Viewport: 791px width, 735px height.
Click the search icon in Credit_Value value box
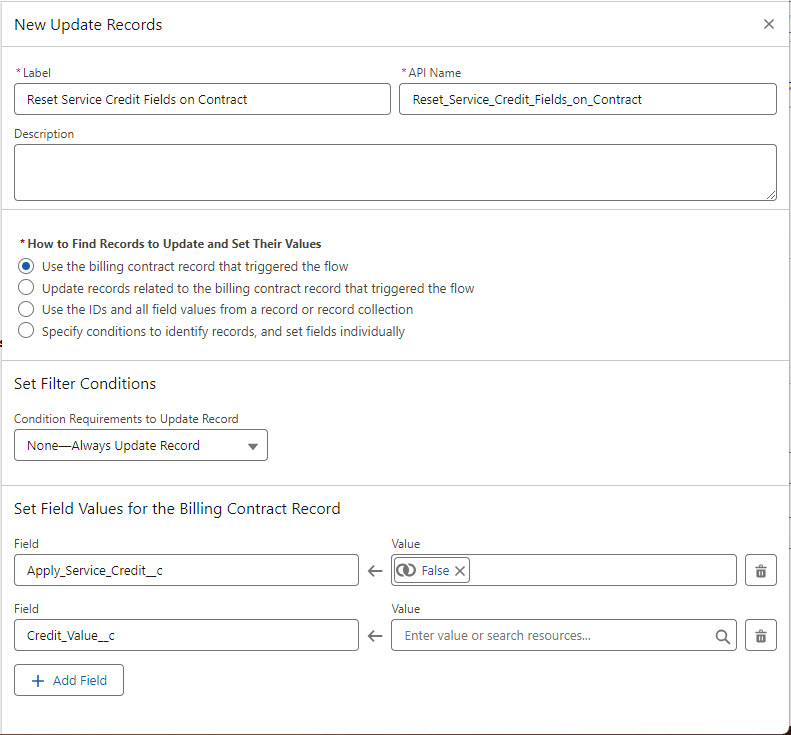[x=722, y=635]
